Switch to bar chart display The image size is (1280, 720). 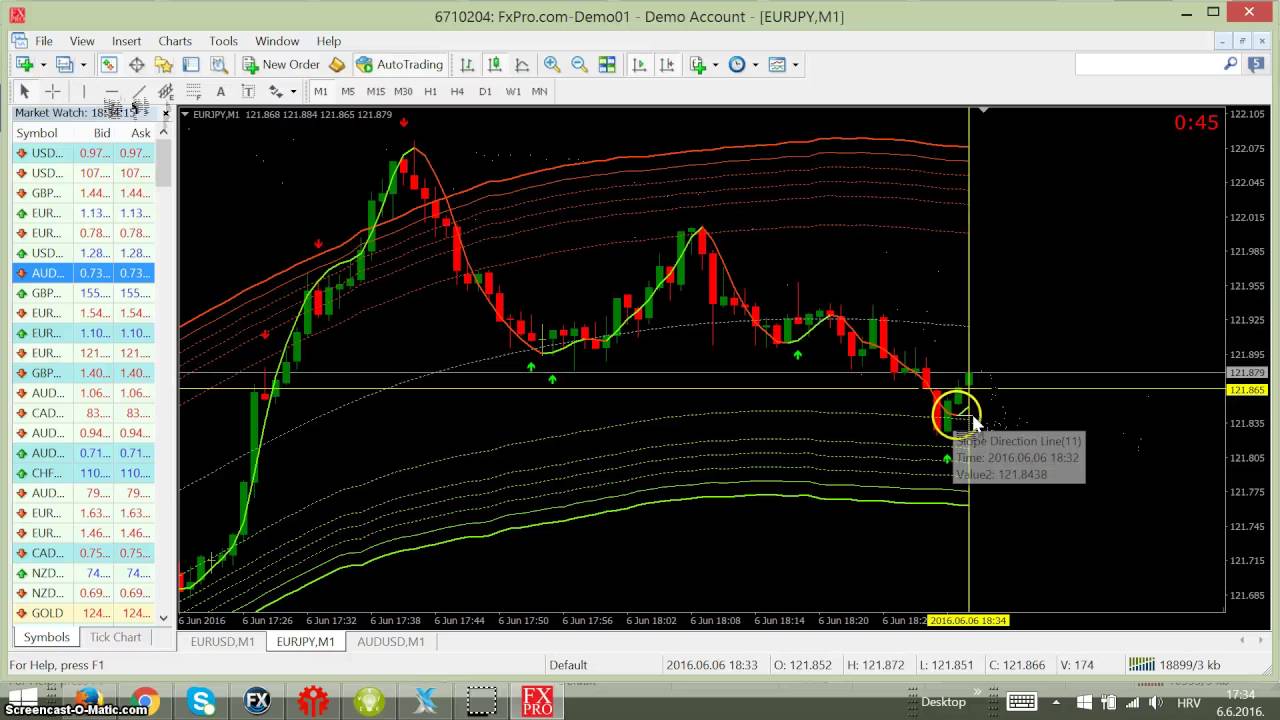pos(467,64)
